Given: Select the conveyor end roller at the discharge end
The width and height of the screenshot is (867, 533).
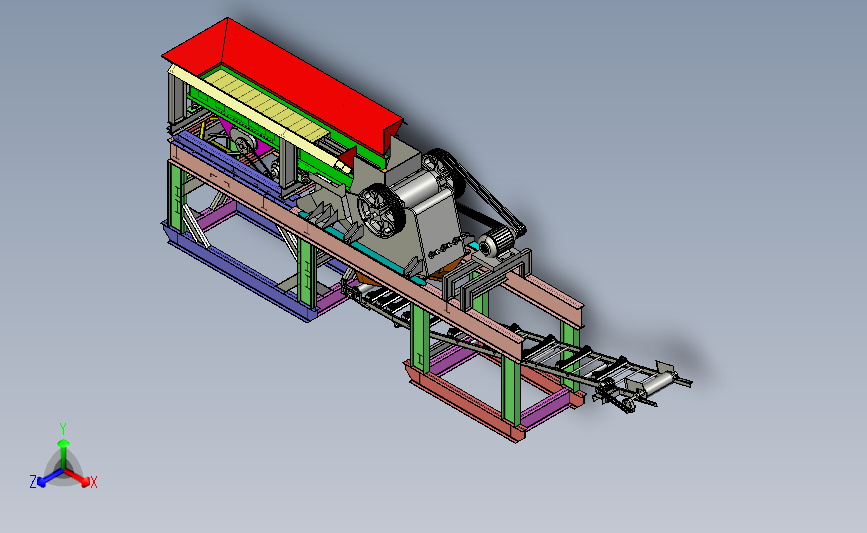Looking at the screenshot, I should (658, 383).
